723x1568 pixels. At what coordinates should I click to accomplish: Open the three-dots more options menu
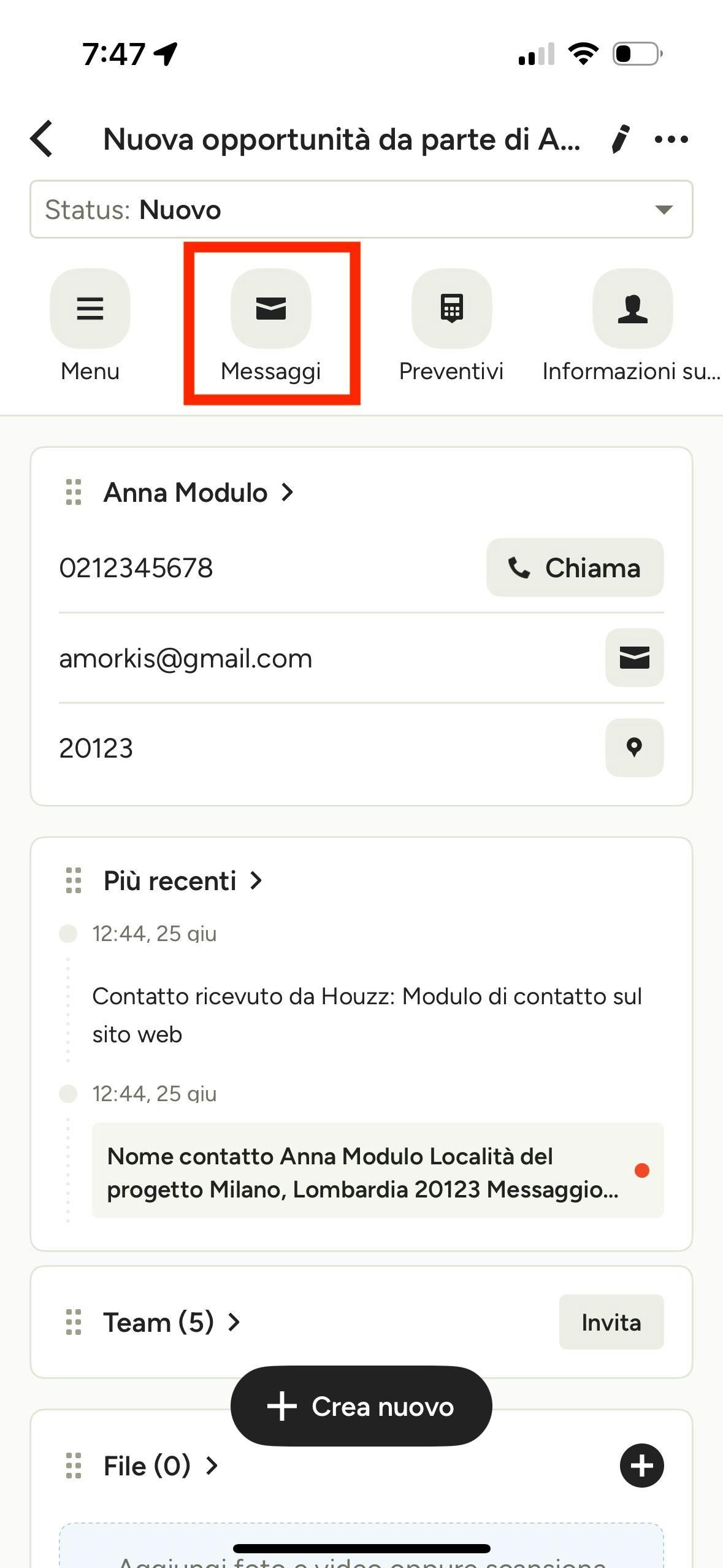point(671,139)
